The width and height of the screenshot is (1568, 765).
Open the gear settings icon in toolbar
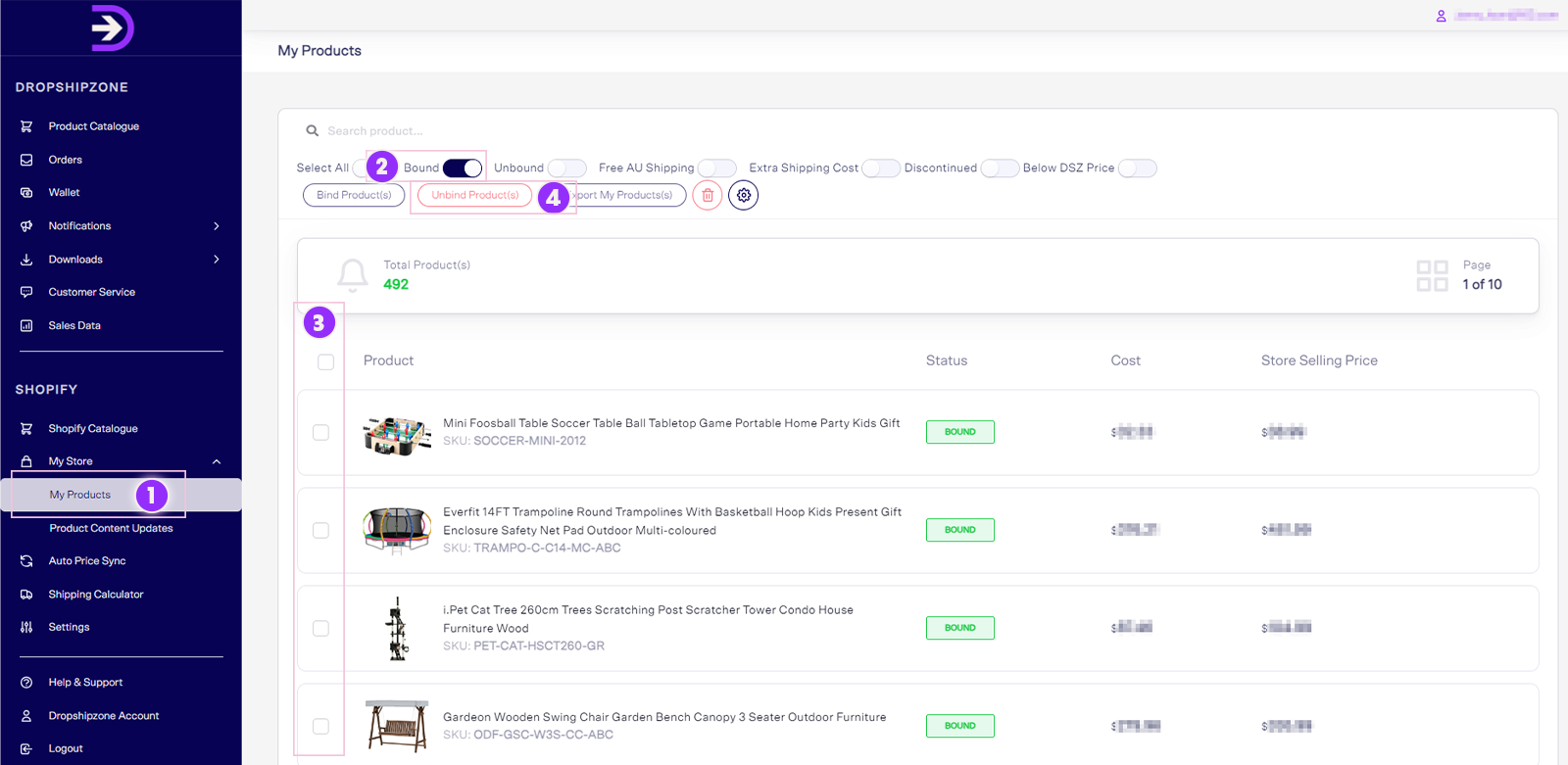[744, 195]
